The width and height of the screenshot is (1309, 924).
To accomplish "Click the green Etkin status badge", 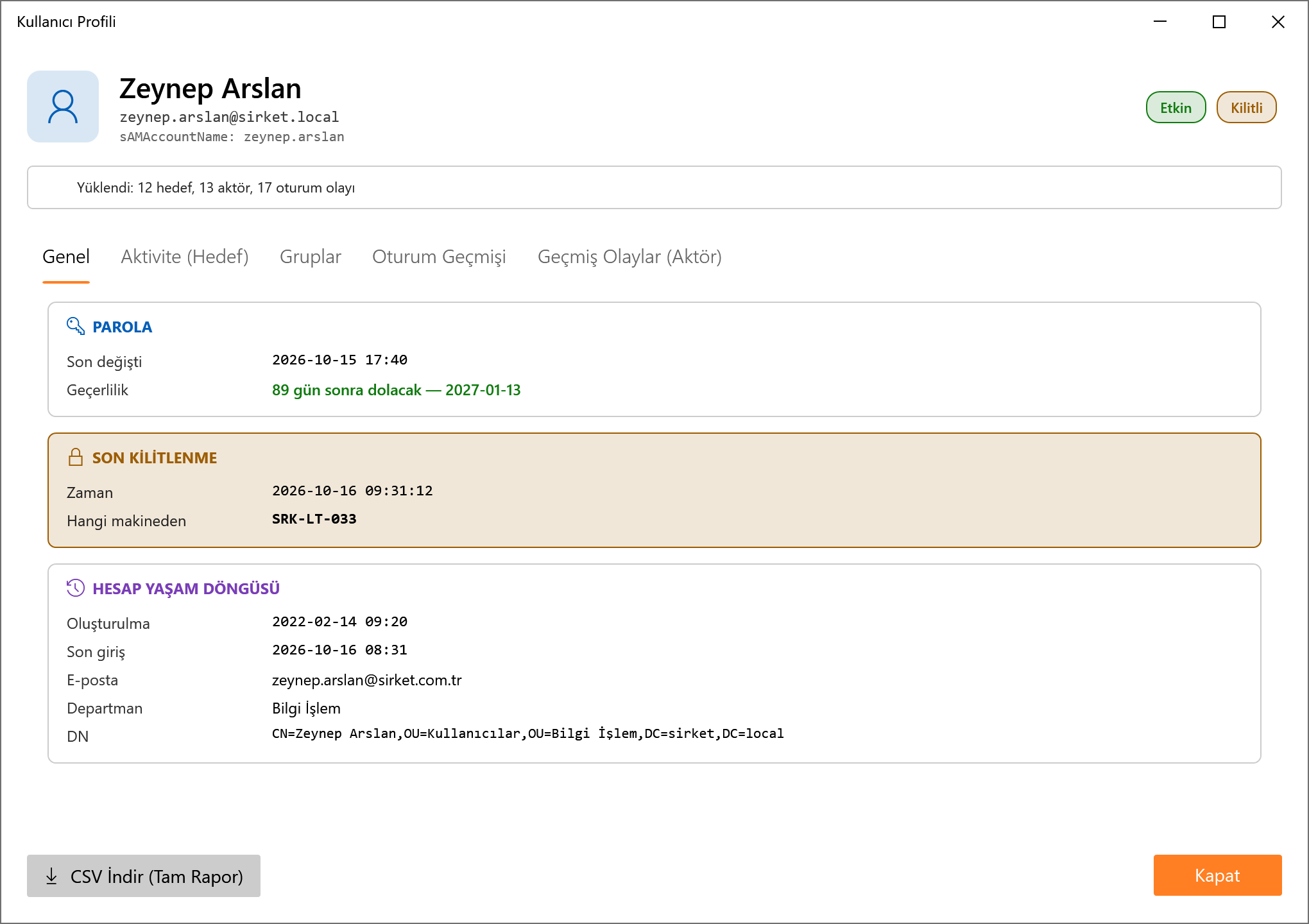I will pyautogui.click(x=1176, y=107).
